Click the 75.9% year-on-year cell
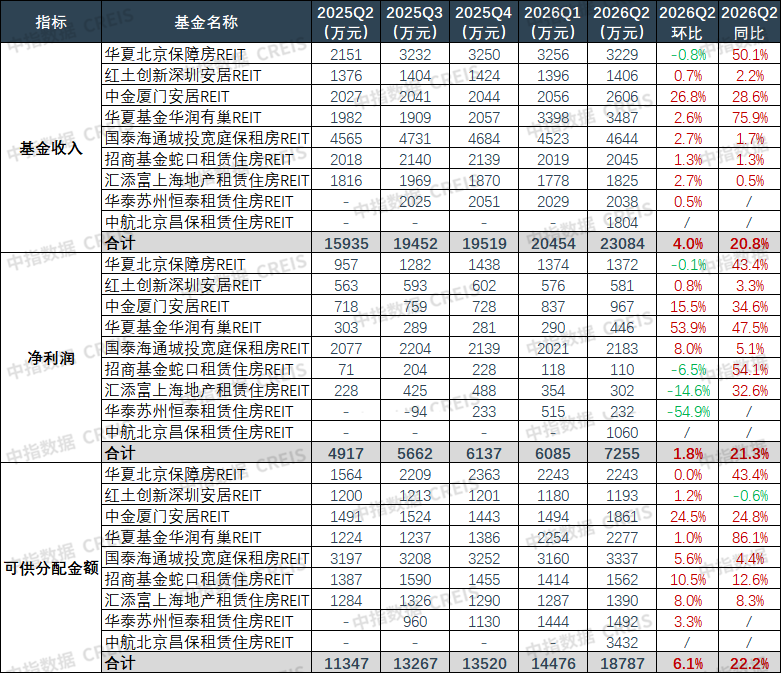The width and height of the screenshot is (781, 673). coord(749,117)
